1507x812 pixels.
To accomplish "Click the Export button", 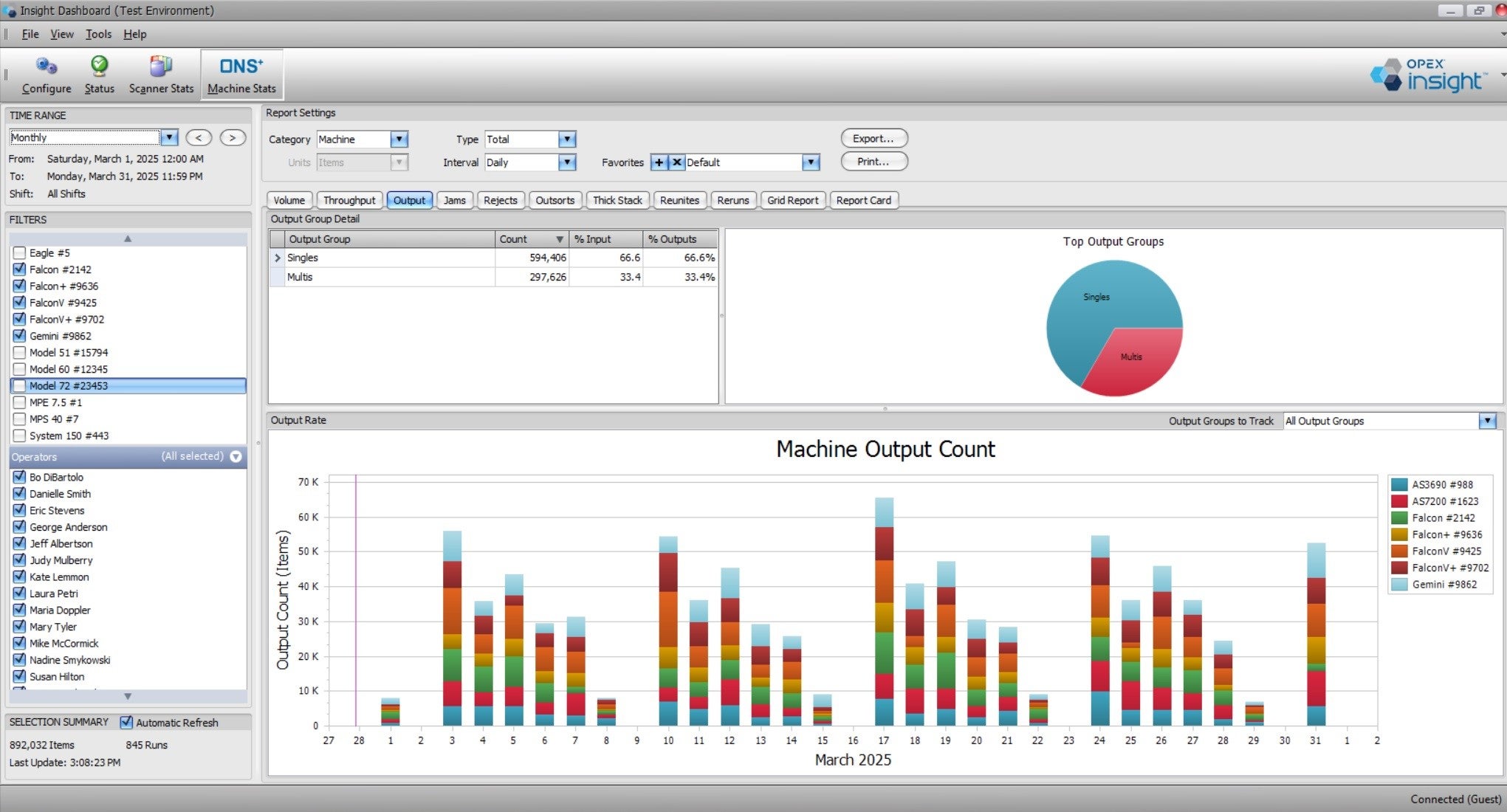I will pos(873,138).
